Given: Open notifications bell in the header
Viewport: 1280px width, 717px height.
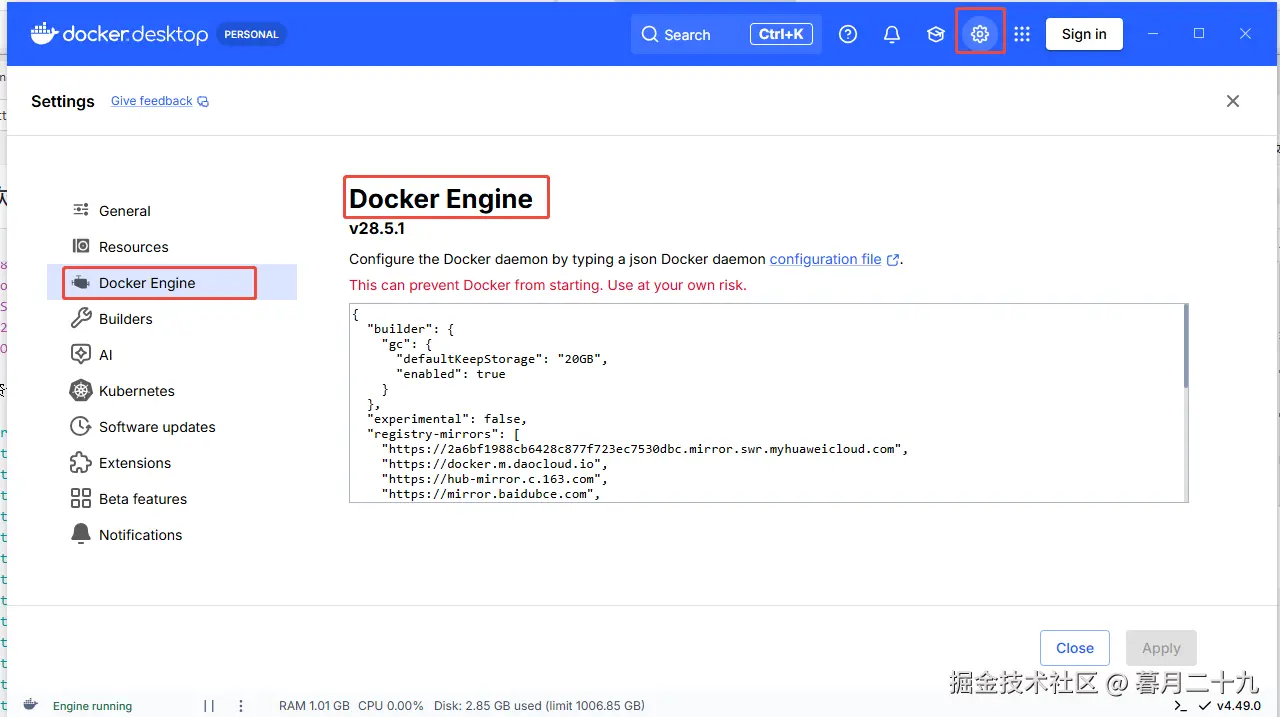Looking at the screenshot, I should [x=892, y=34].
